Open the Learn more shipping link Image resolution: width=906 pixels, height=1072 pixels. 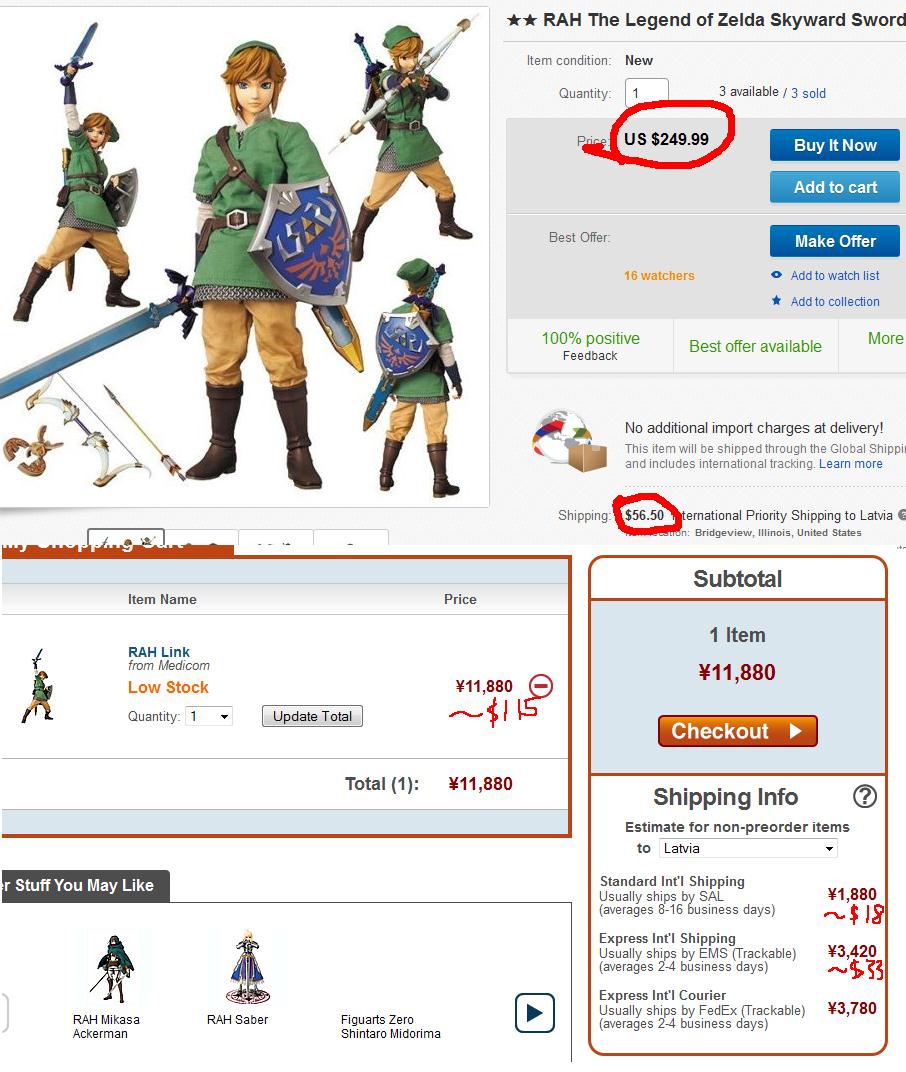coord(851,464)
